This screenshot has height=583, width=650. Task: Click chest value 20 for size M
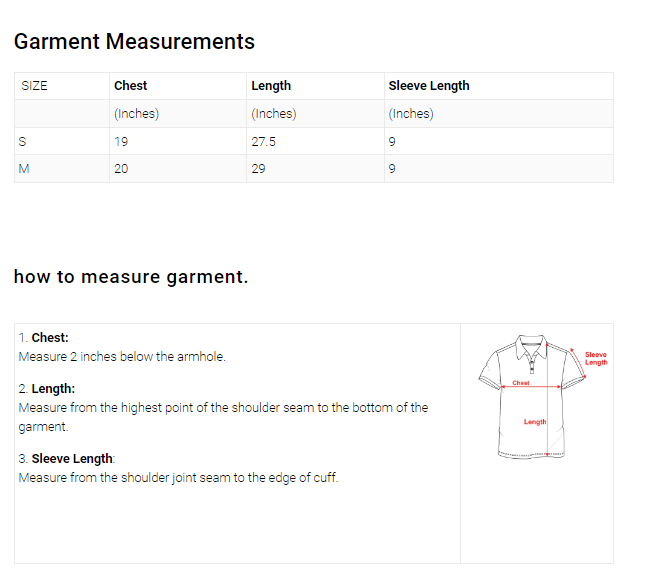coord(121,169)
